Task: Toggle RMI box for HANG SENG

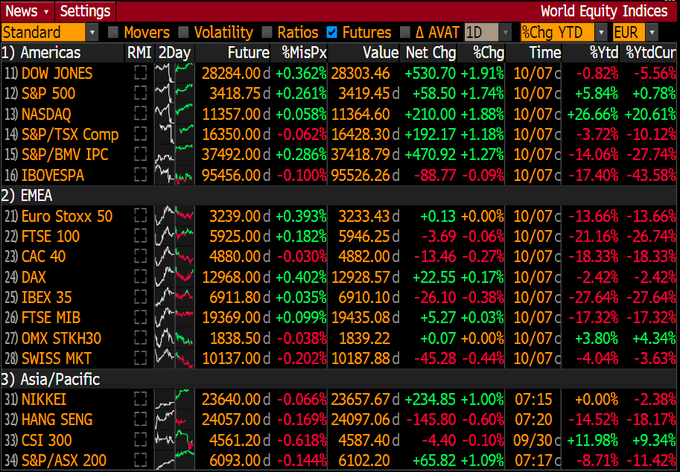Action: pos(141,420)
